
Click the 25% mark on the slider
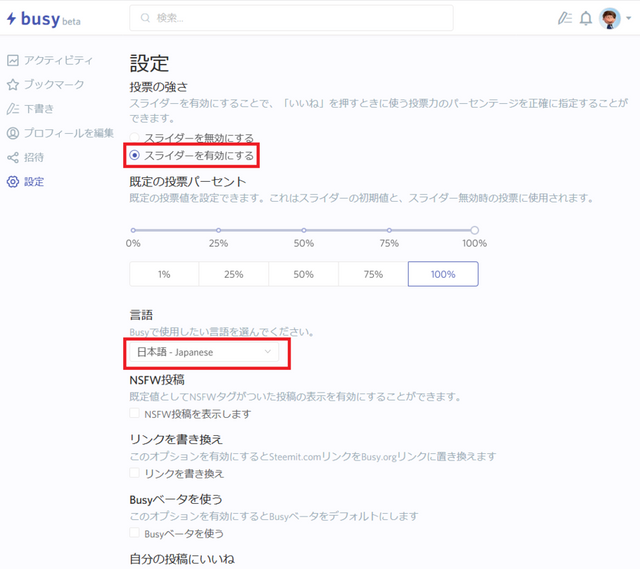click(218, 230)
